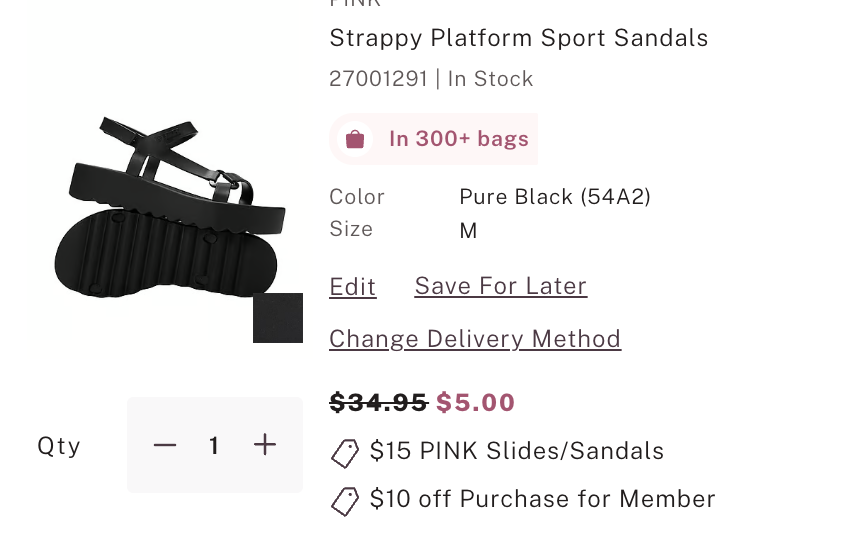This screenshot has height=538, width=852.
Task: Click the $5.00 sale price
Action: pos(476,402)
